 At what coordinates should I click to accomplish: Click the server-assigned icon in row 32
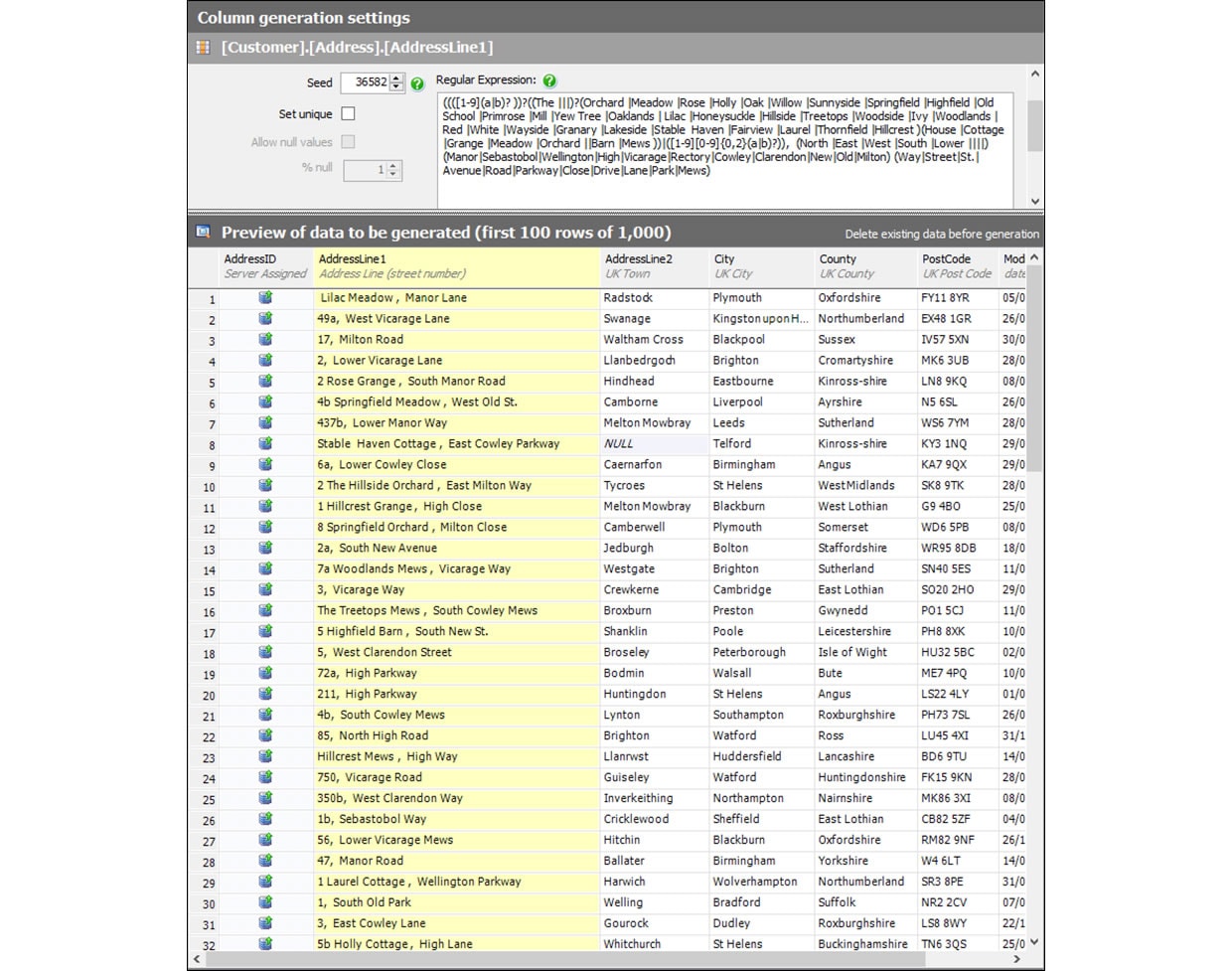[265, 943]
